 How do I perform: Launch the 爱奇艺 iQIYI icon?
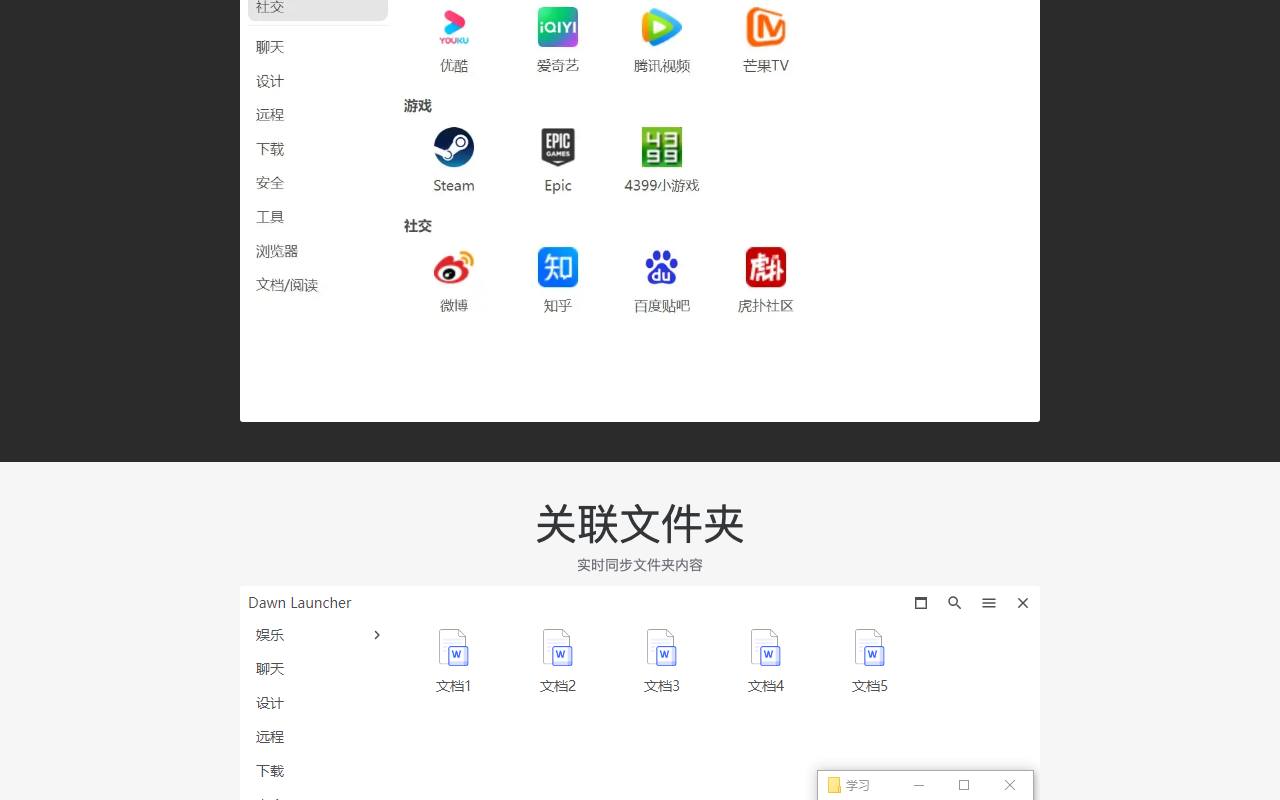[x=558, y=28]
